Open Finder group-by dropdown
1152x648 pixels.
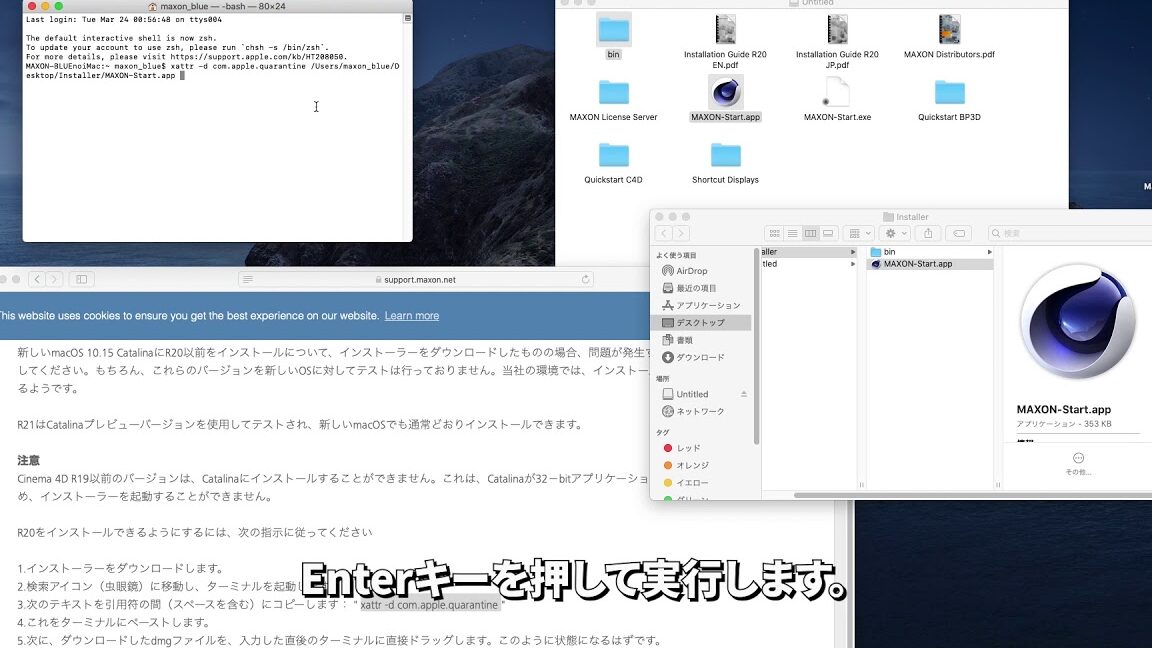tap(859, 233)
